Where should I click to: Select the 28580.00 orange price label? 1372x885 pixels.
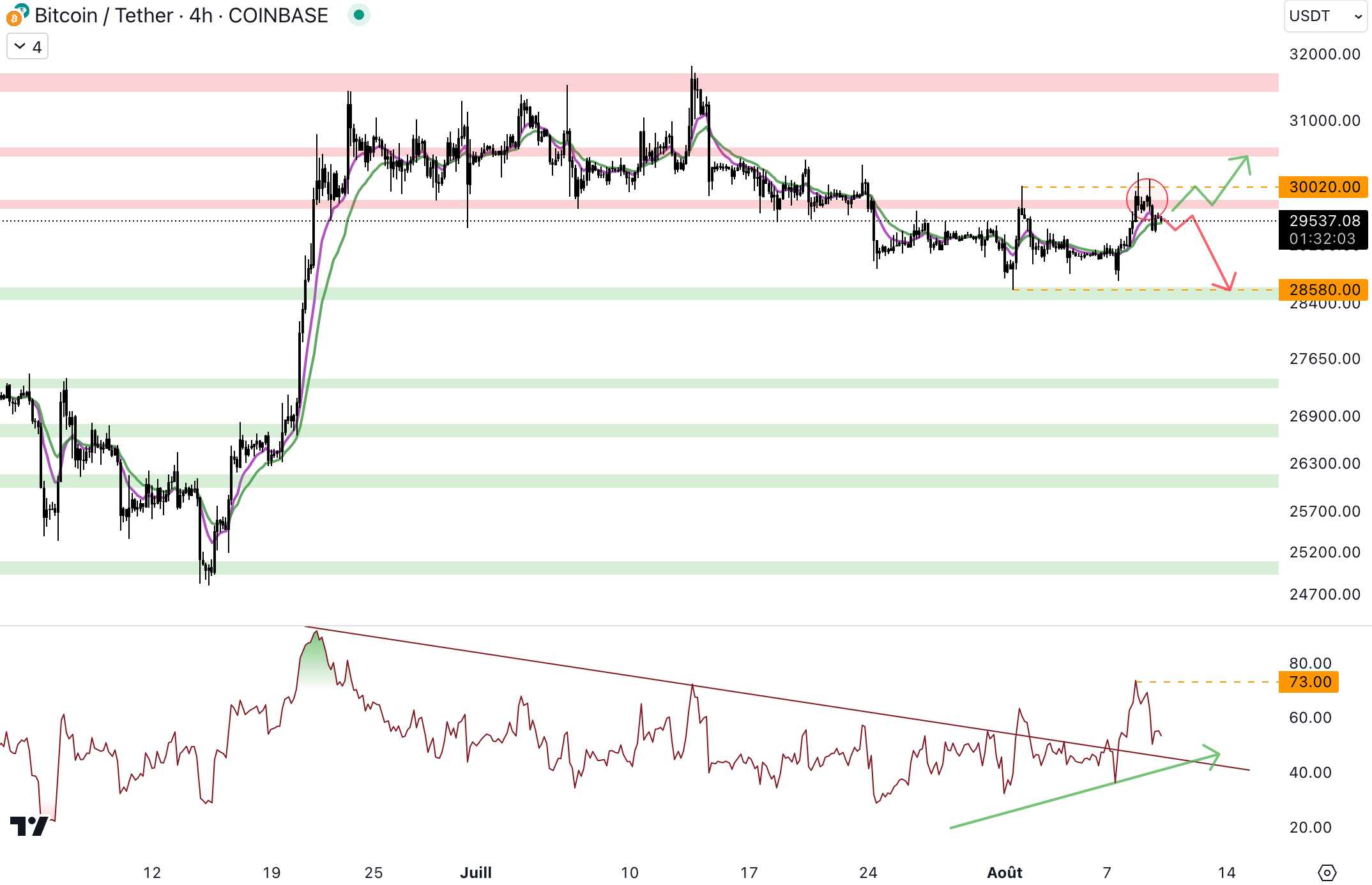(1323, 290)
